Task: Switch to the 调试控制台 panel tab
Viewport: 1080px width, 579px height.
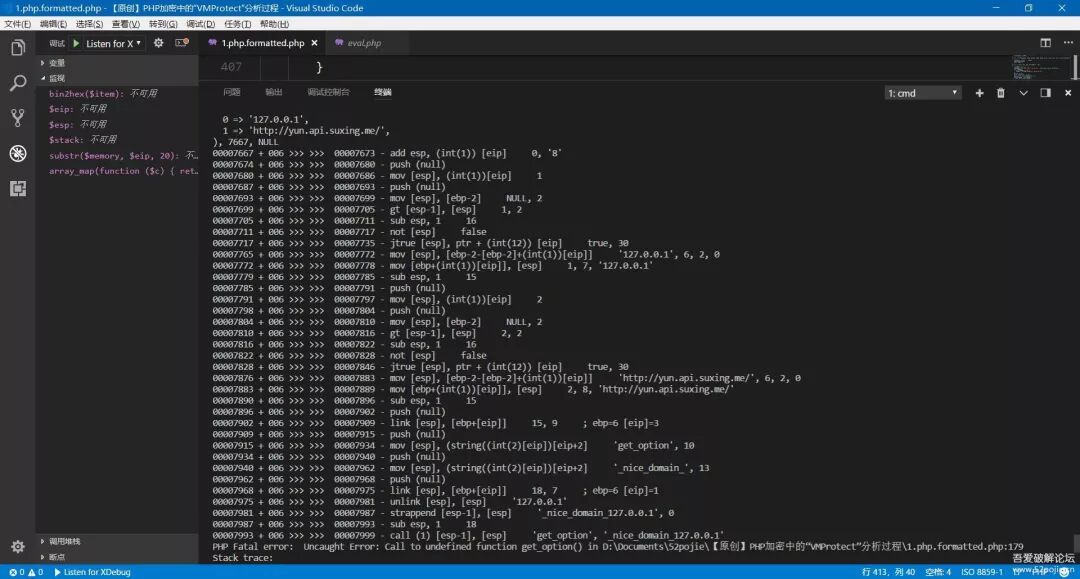Action: click(329, 92)
